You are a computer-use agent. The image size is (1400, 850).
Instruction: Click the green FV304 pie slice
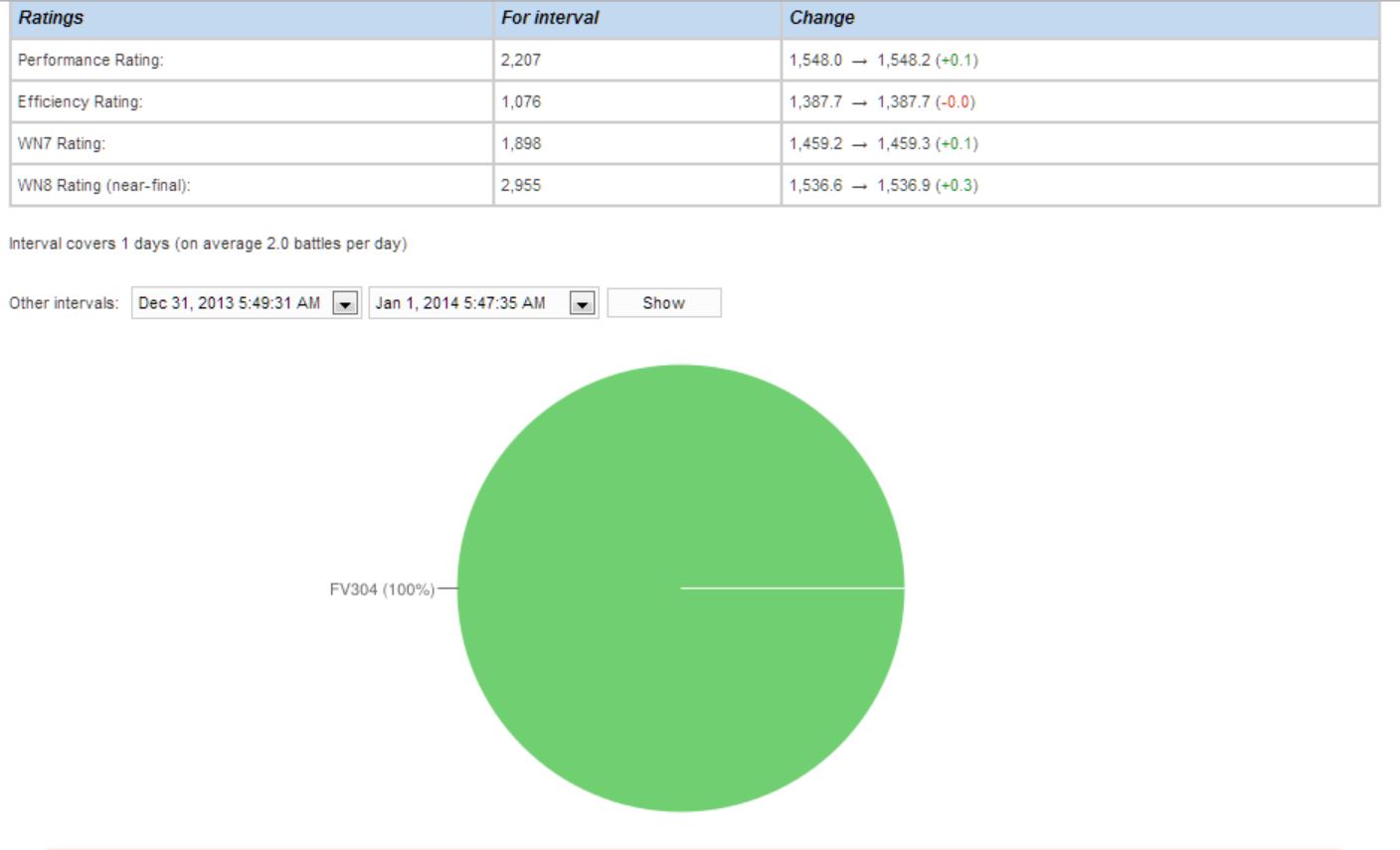point(680,588)
